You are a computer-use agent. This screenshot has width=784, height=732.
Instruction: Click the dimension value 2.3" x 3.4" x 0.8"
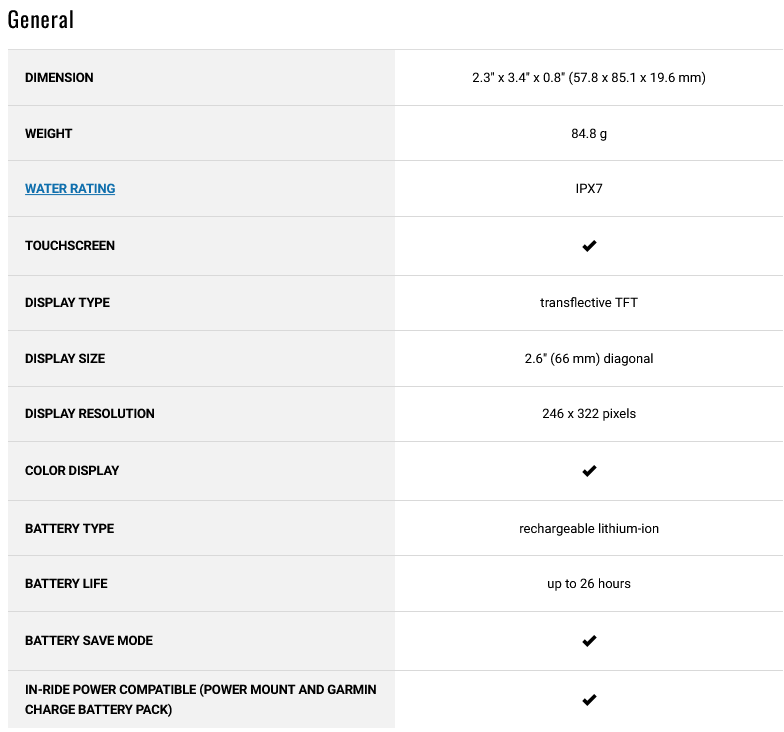click(518, 78)
